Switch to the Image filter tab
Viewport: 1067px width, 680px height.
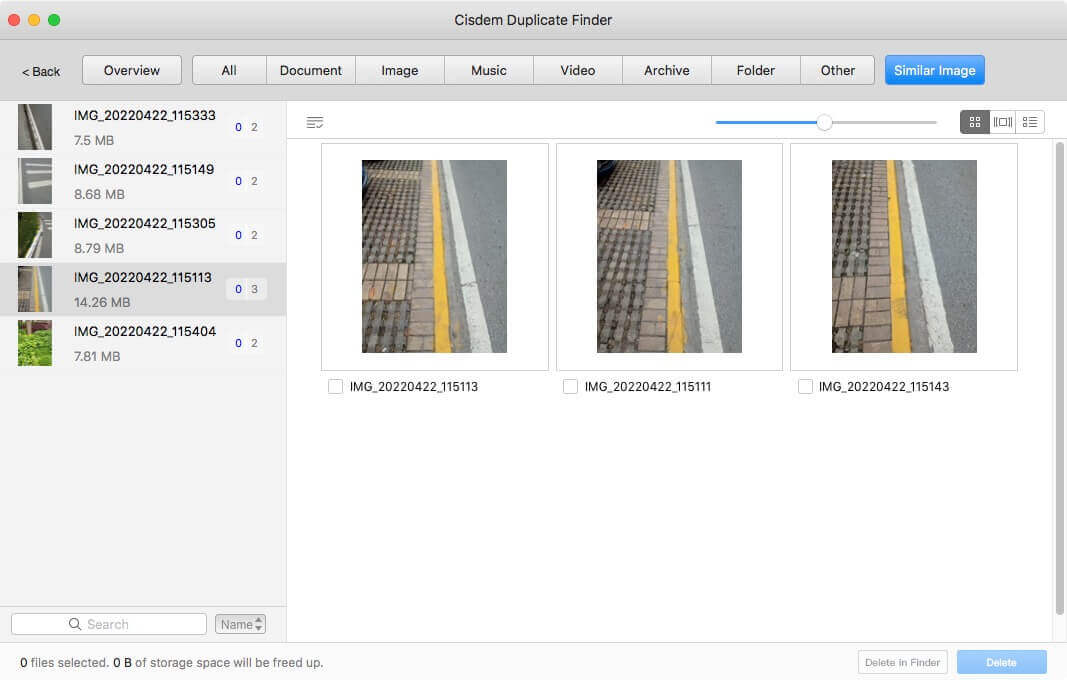pos(399,70)
